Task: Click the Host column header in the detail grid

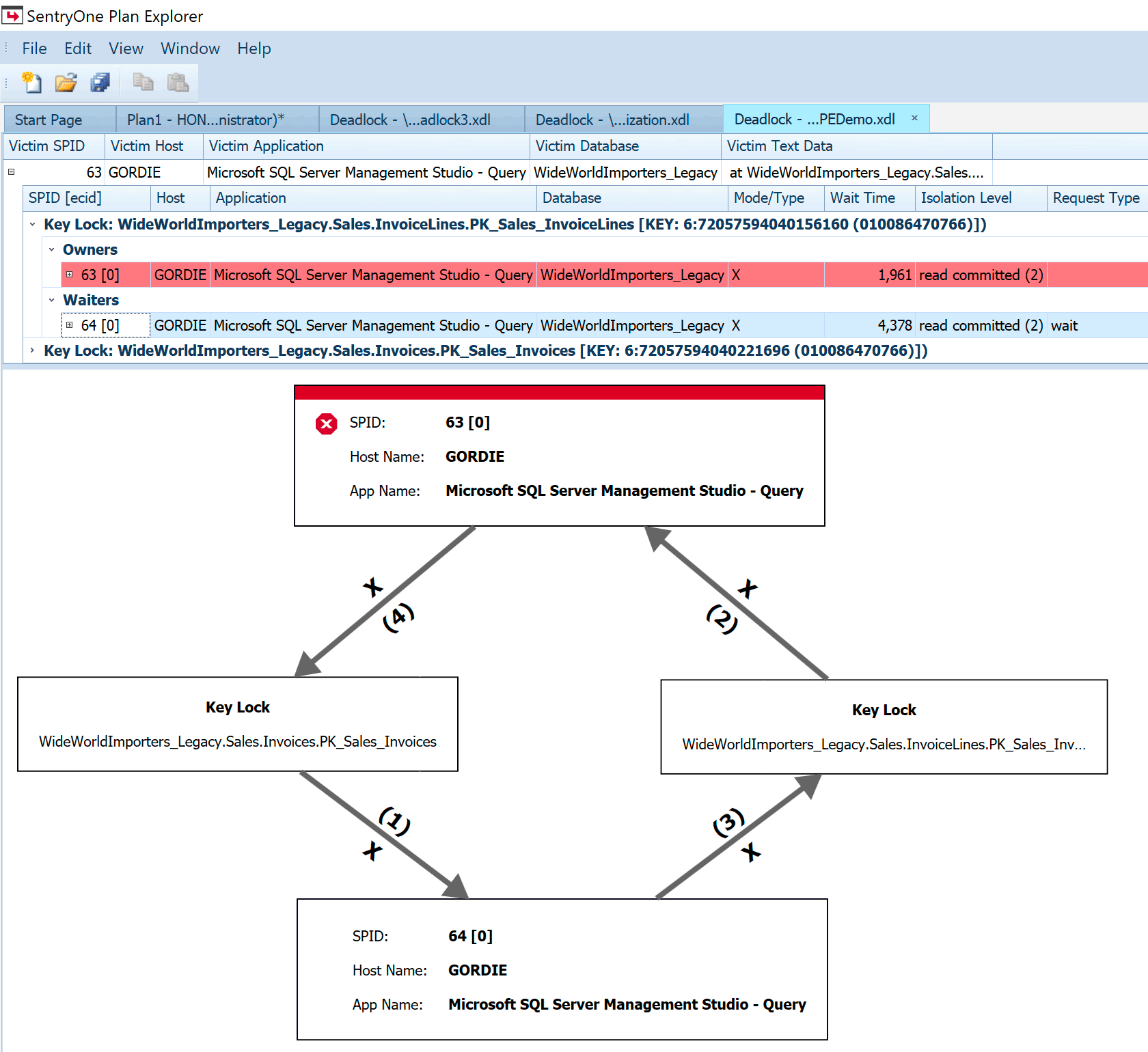Action: pyautogui.click(x=180, y=198)
